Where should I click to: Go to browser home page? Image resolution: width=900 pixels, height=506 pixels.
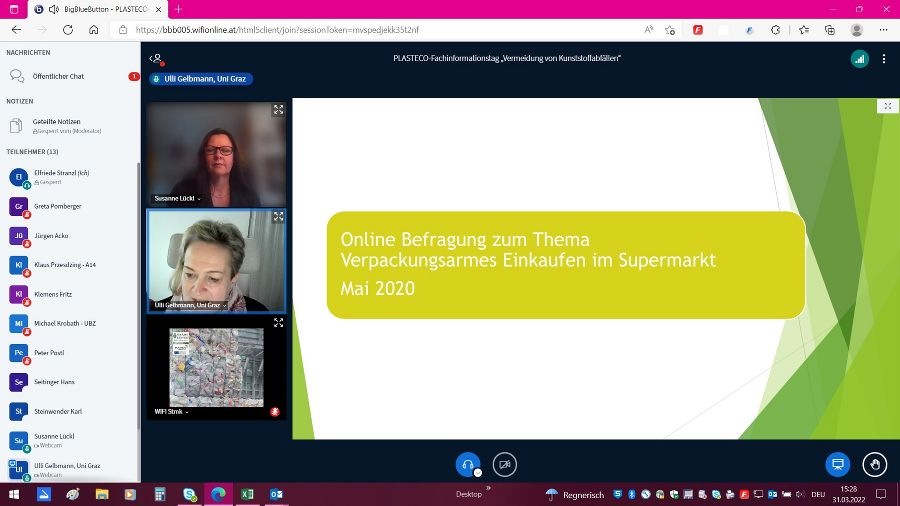pyautogui.click(x=94, y=30)
